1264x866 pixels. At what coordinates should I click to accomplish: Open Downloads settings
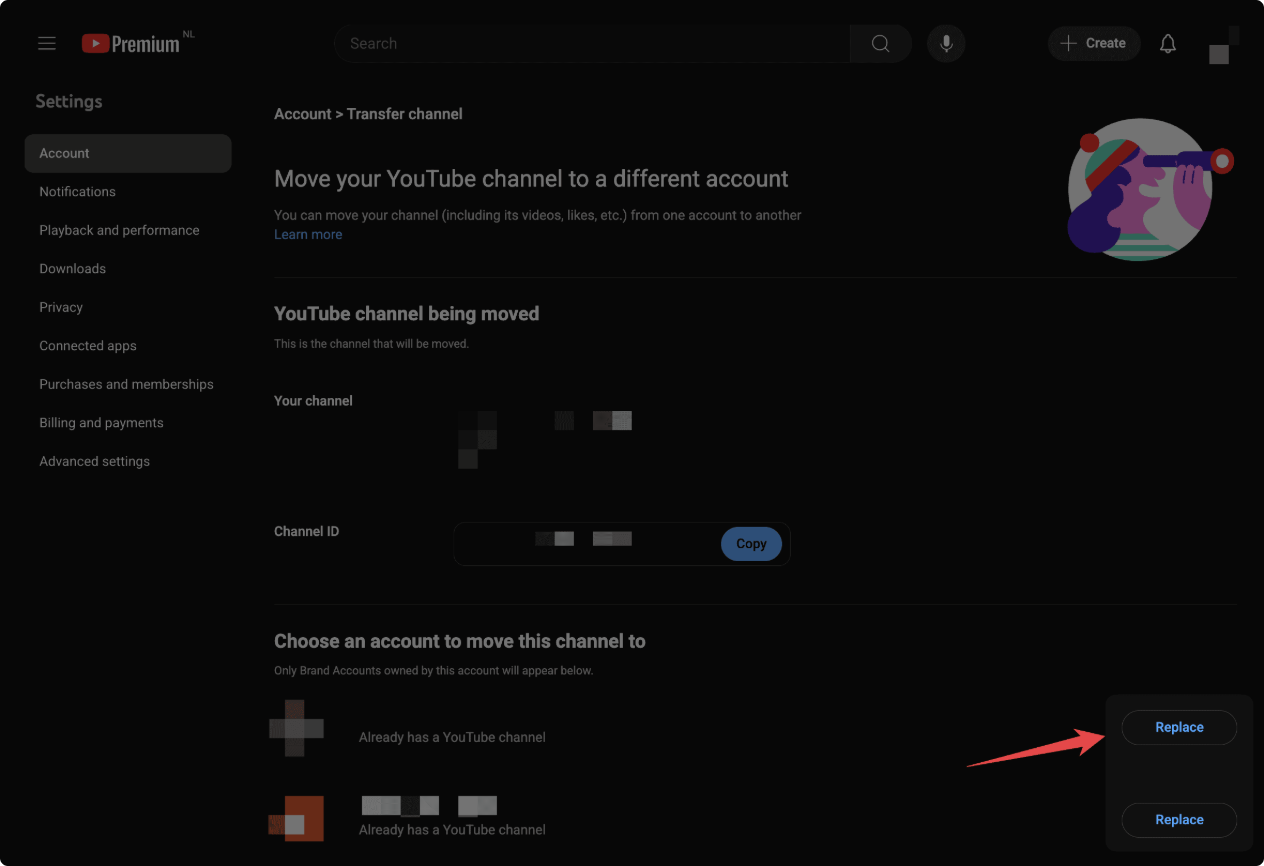(x=73, y=269)
